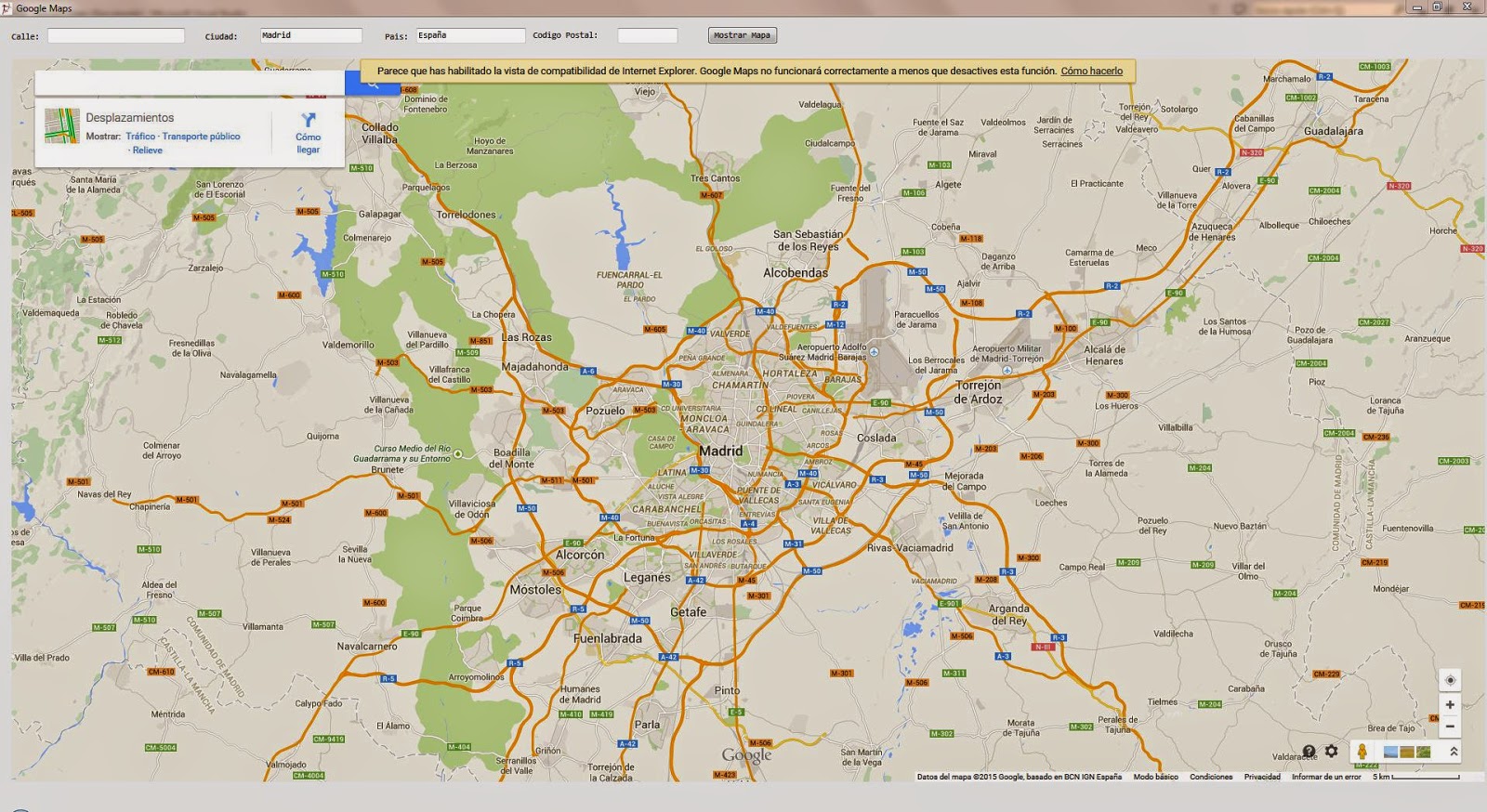Screen dimensions: 1487x812
Task: Click the Torrejón military airport marker icon
Action: (1007, 370)
